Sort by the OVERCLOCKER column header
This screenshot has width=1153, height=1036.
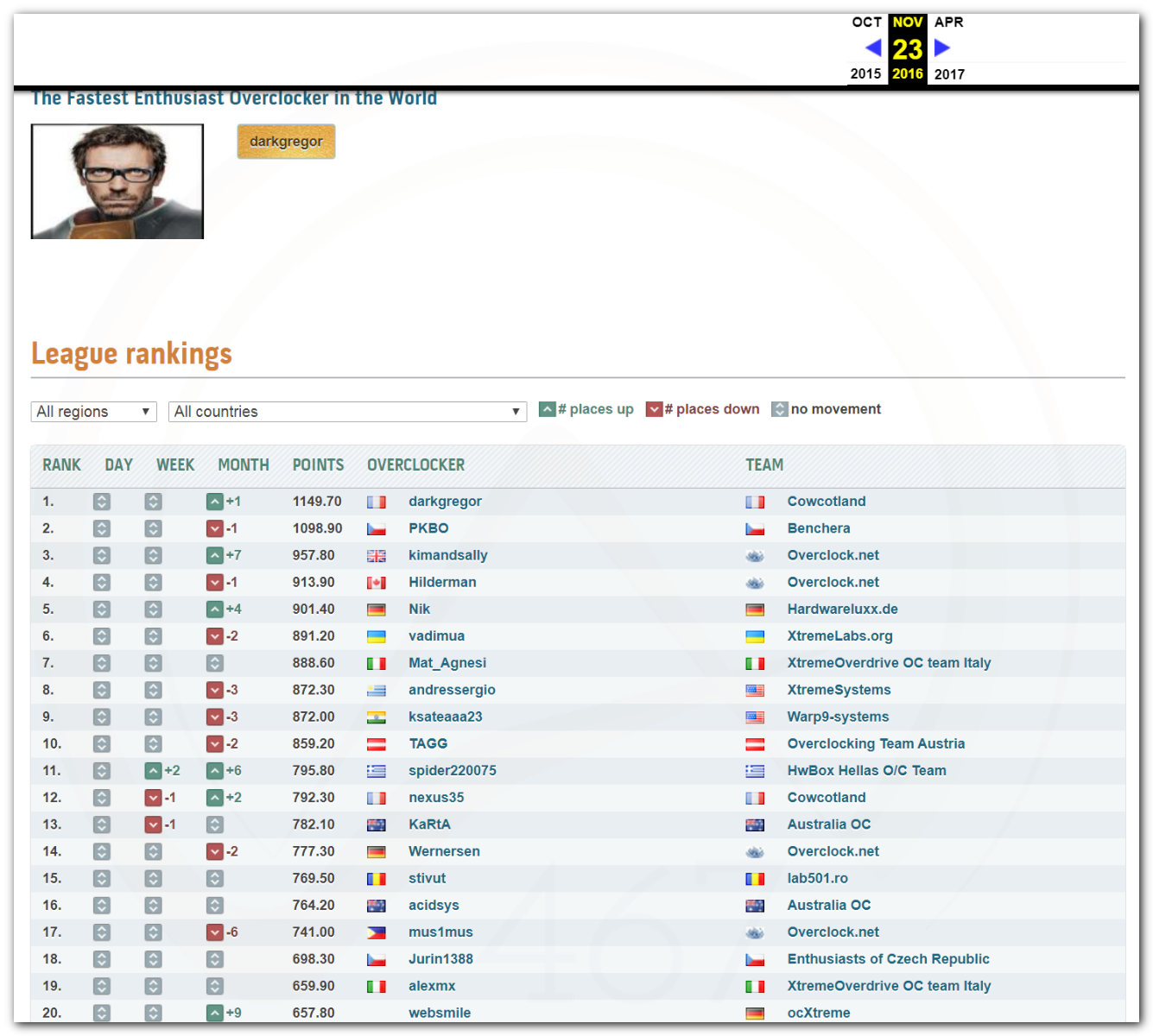coord(415,465)
